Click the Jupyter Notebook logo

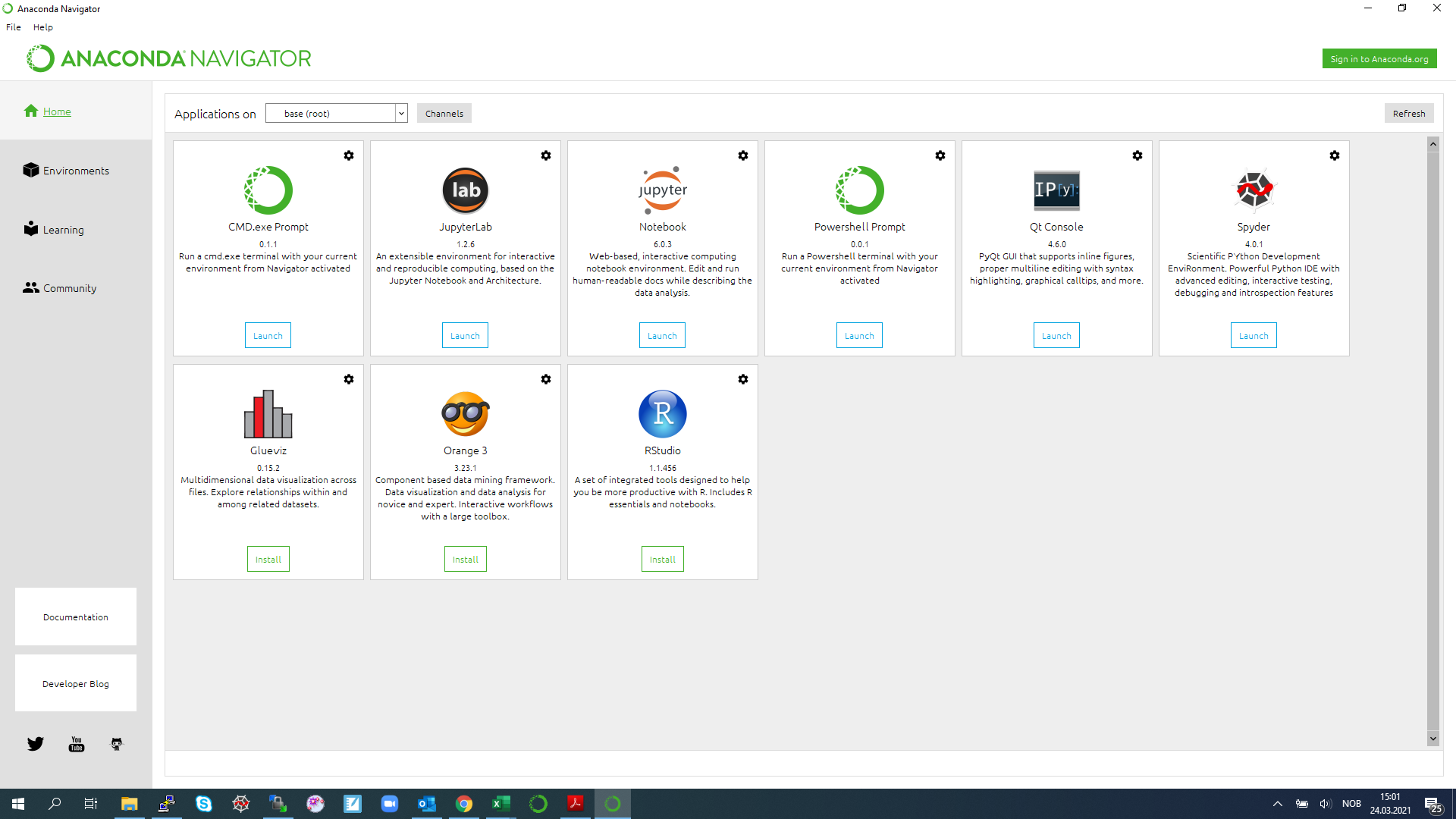point(663,190)
